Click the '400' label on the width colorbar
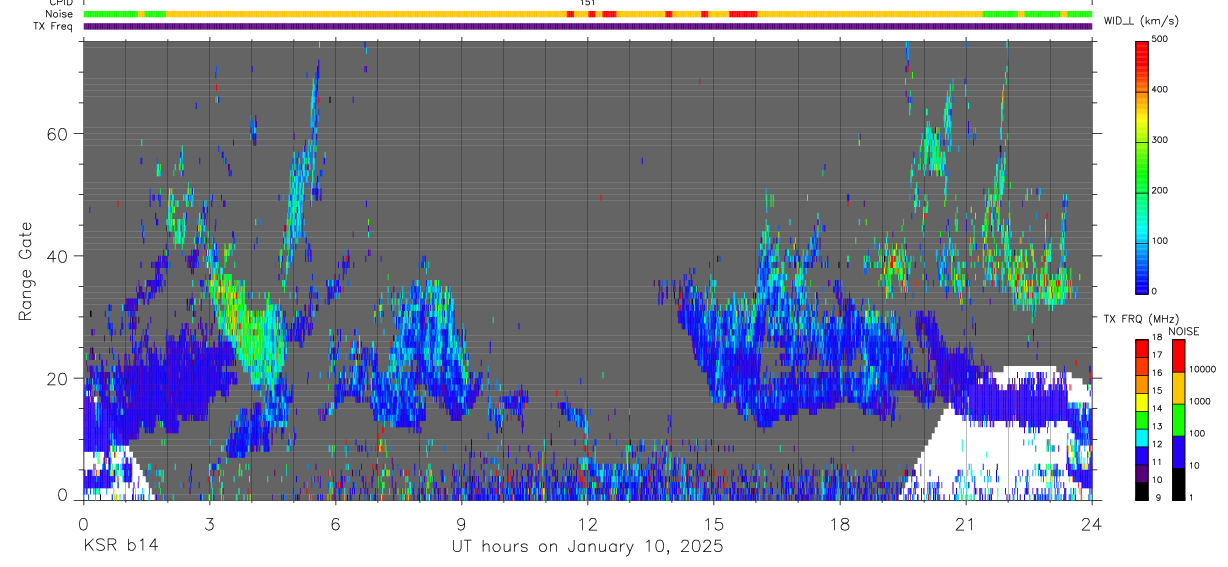 pos(1161,90)
